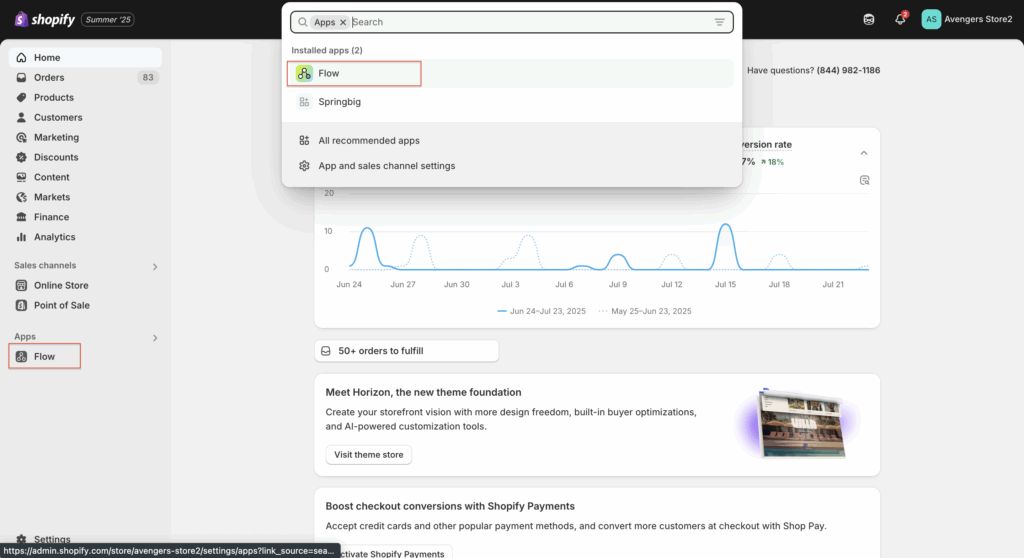Click the Discounts badge icon
This screenshot has height=558, width=1024.
22,157
